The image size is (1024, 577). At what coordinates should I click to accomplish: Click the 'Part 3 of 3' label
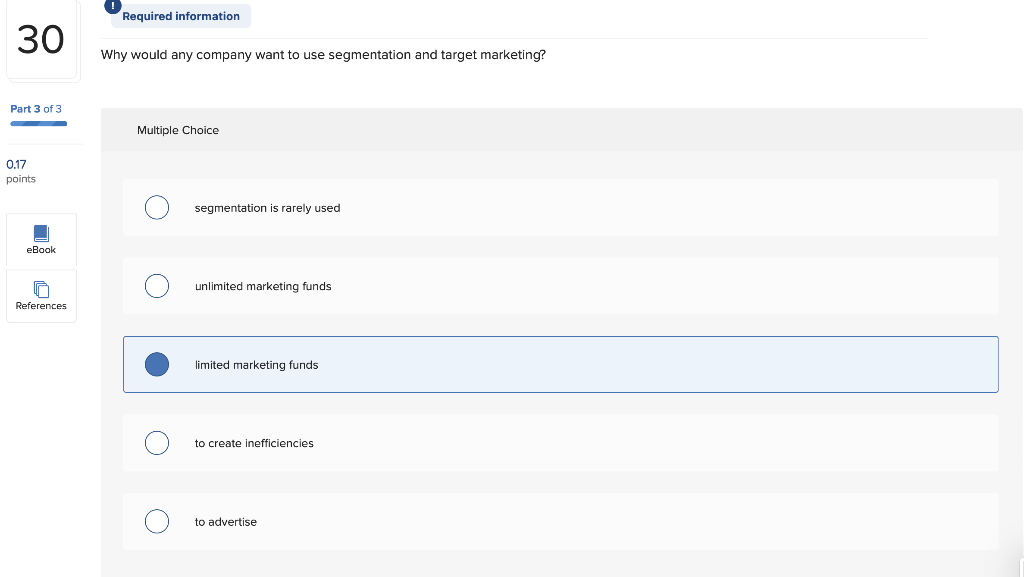36,109
